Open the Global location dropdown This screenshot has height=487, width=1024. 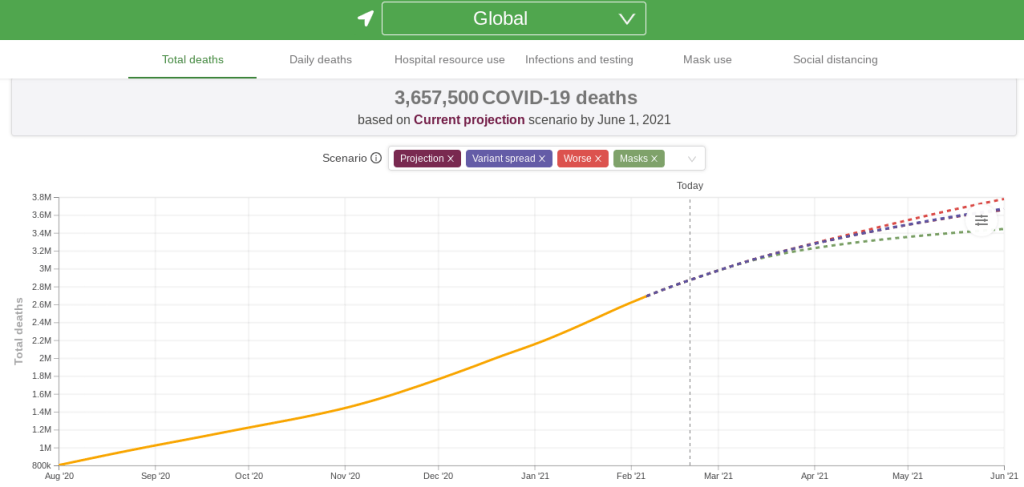point(513,19)
